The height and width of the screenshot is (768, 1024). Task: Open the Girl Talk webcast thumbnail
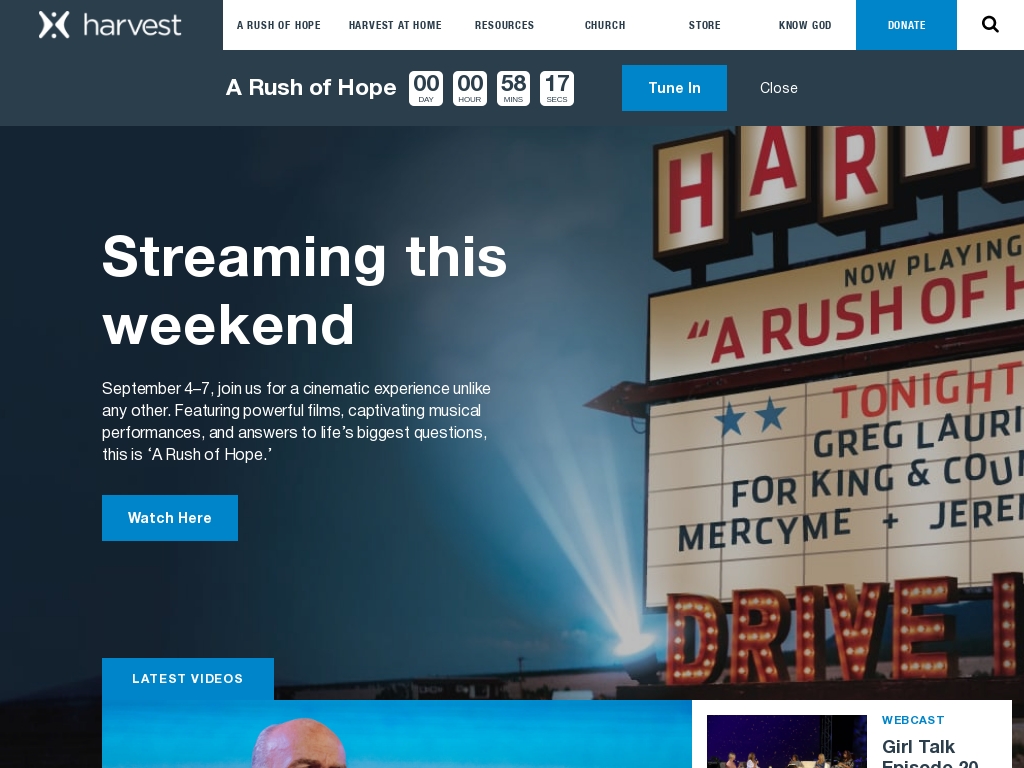[786, 742]
